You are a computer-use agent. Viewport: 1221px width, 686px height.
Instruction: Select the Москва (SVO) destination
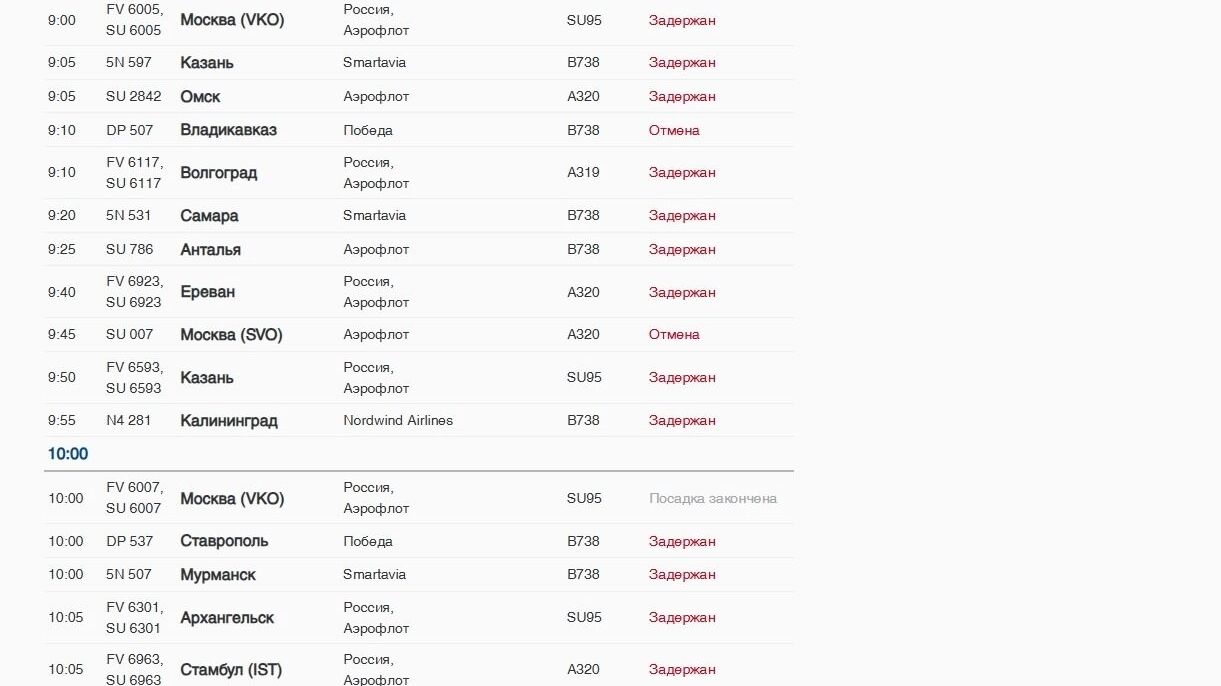pos(231,335)
